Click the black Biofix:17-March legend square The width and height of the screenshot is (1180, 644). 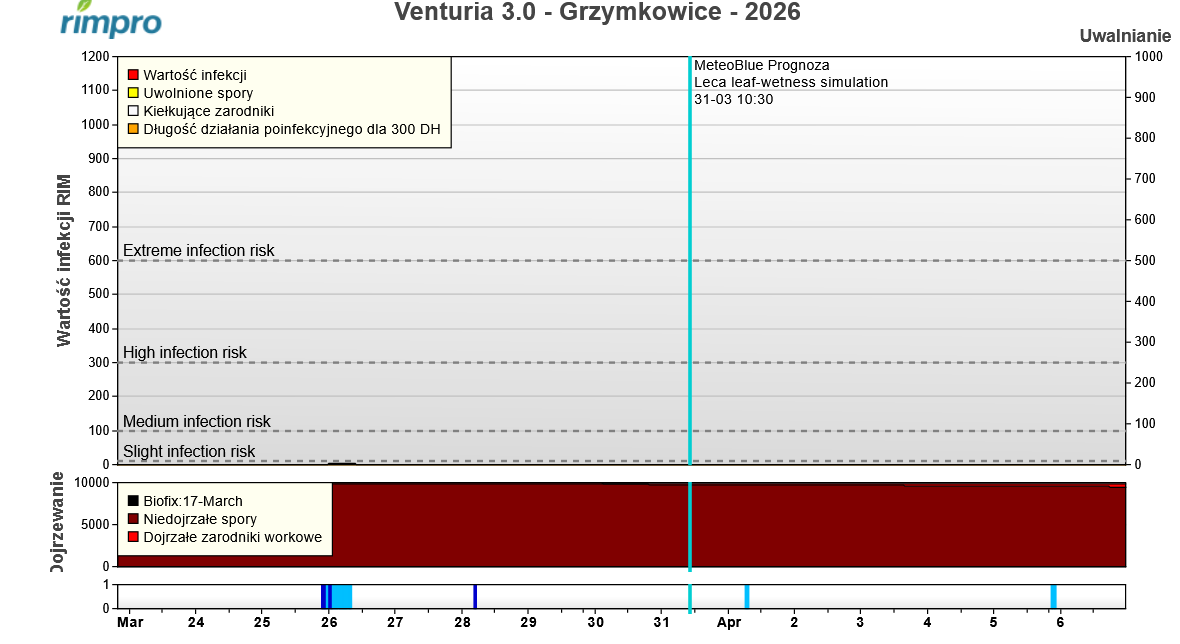[133, 501]
